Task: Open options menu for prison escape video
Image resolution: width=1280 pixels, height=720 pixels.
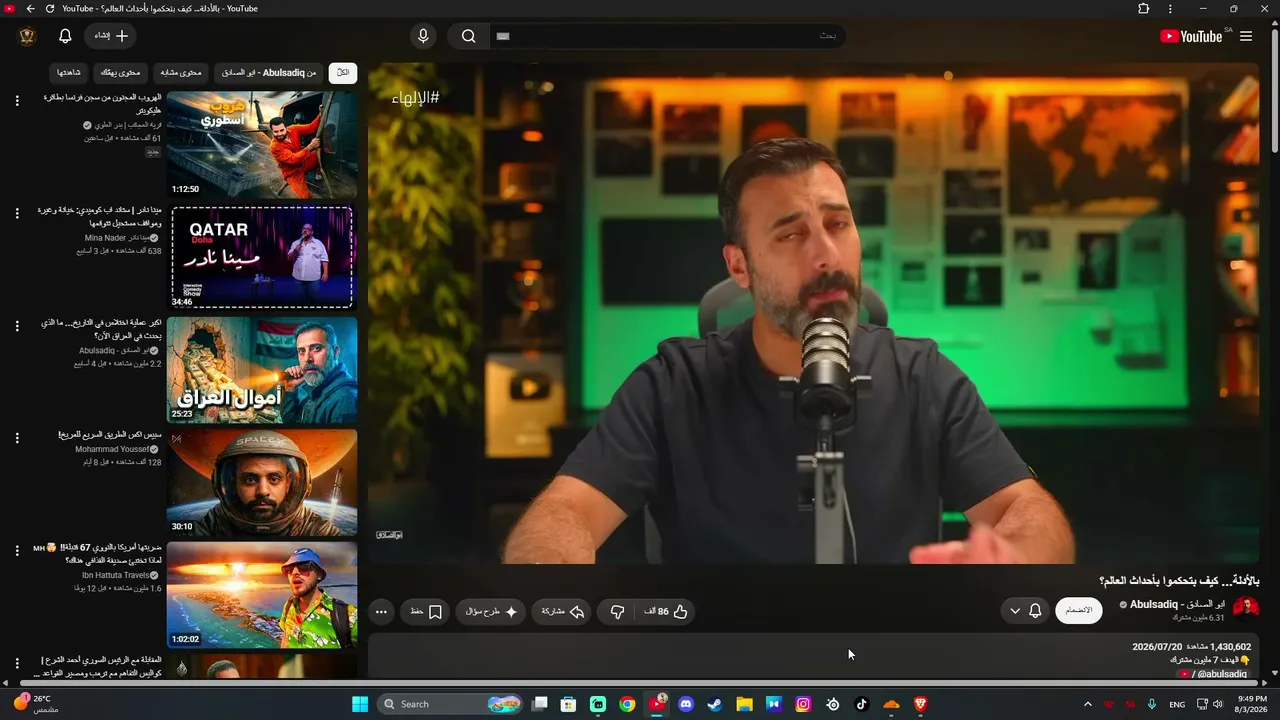Action: 17,101
